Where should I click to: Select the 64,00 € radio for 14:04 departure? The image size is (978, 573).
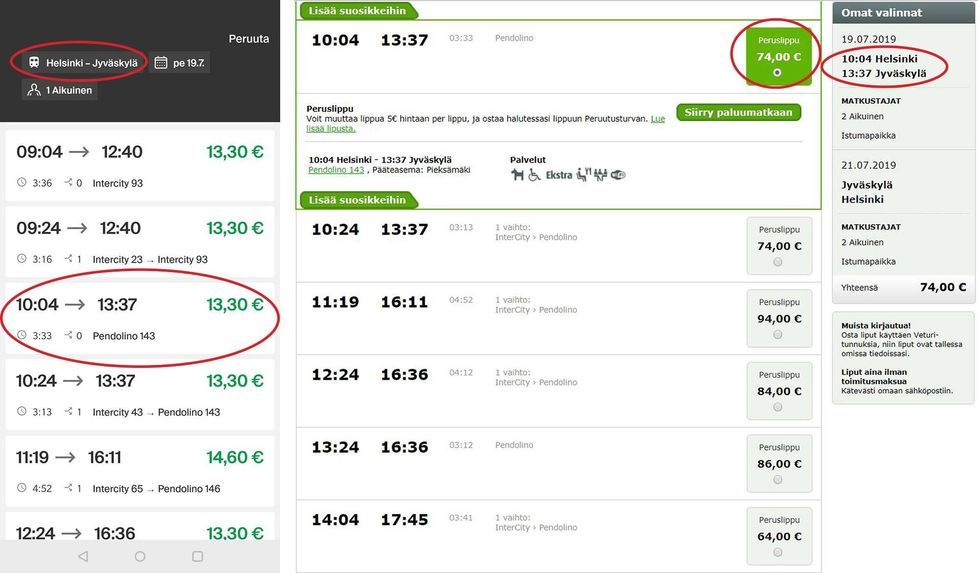pyautogui.click(x=778, y=552)
